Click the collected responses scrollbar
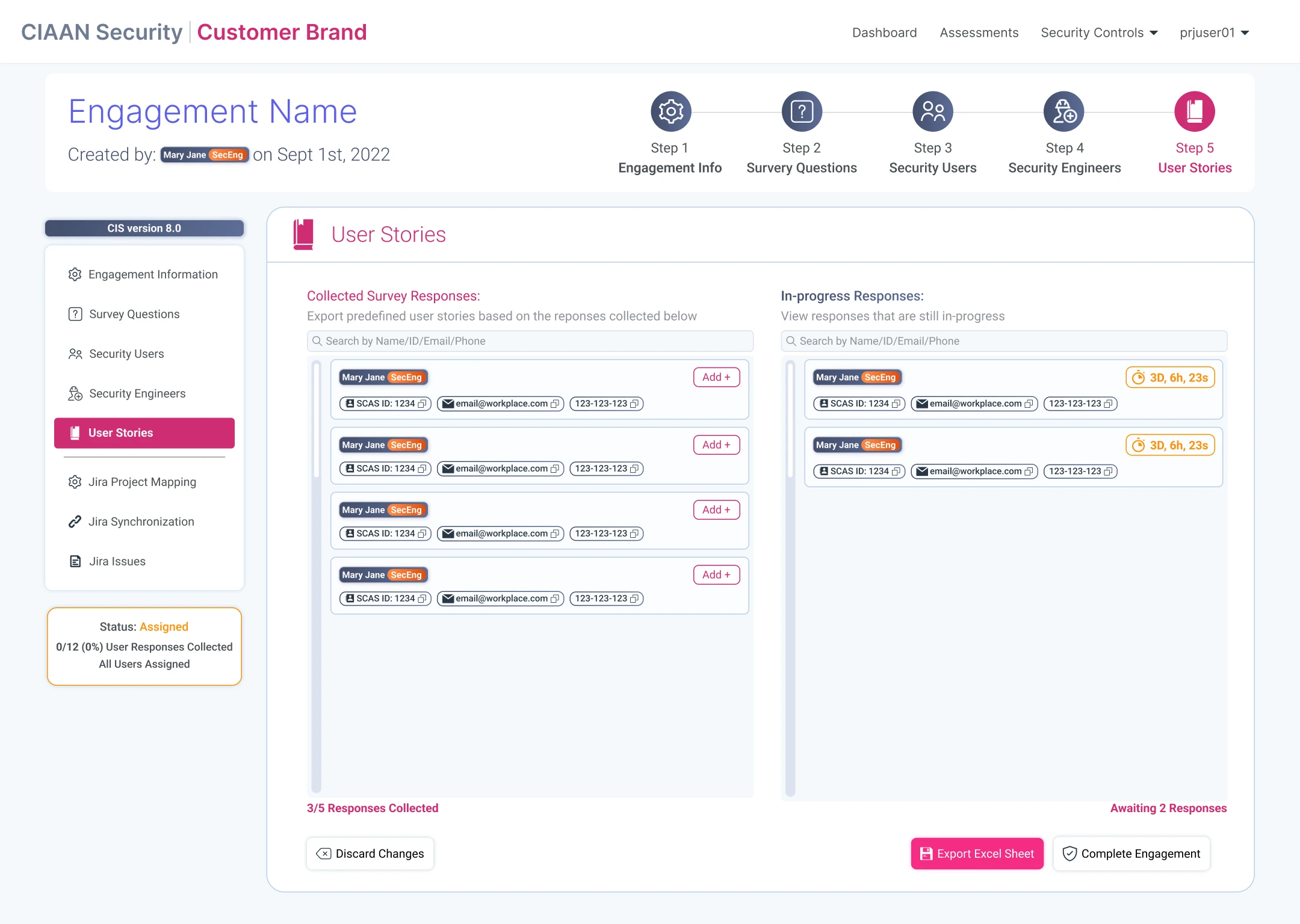 [317, 421]
